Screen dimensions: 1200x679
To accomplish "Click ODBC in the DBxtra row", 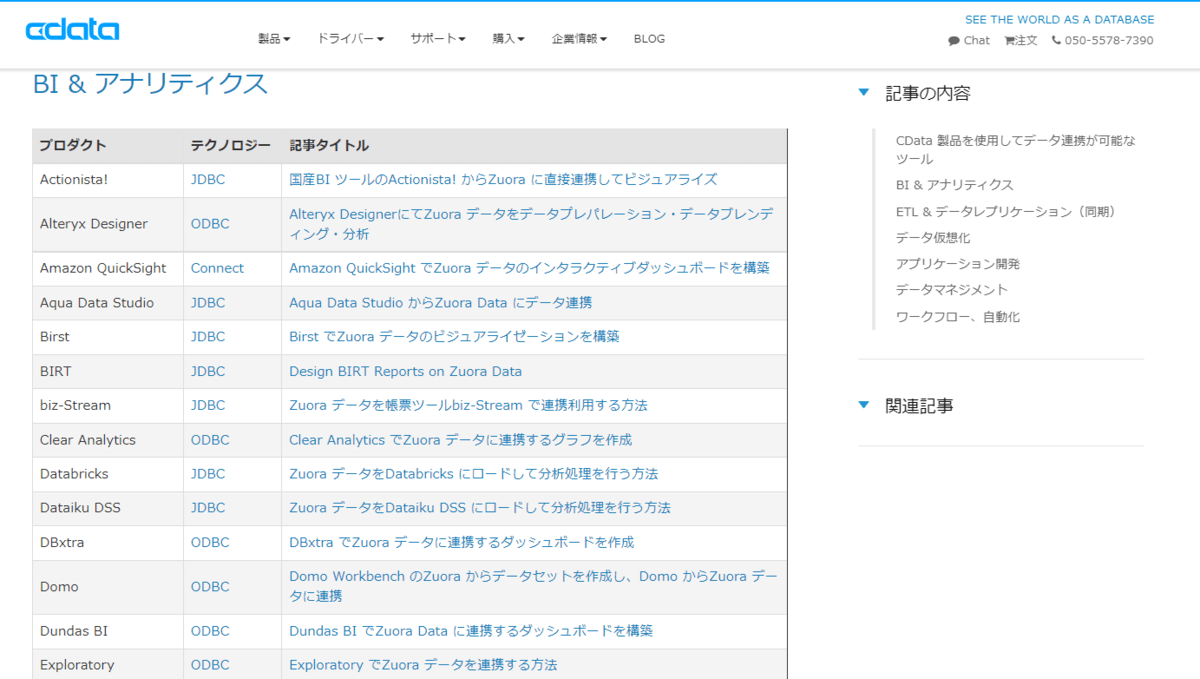I will (210, 542).
